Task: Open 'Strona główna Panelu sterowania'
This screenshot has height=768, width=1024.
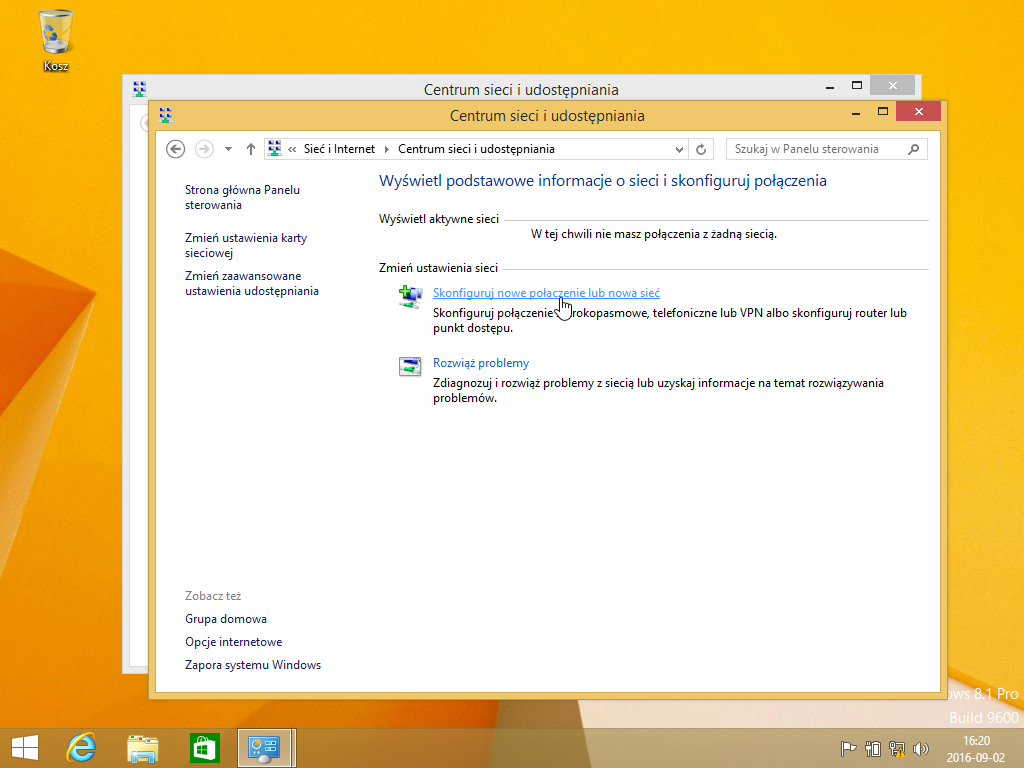Action: (242, 197)
